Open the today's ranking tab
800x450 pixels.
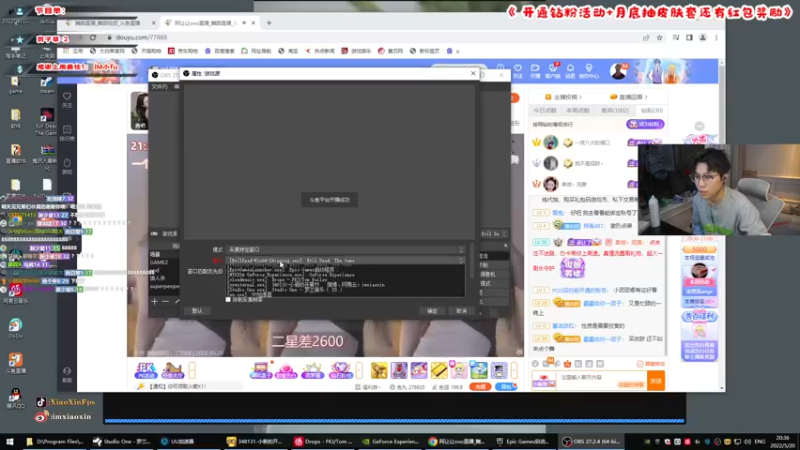(x=545, y=111)
